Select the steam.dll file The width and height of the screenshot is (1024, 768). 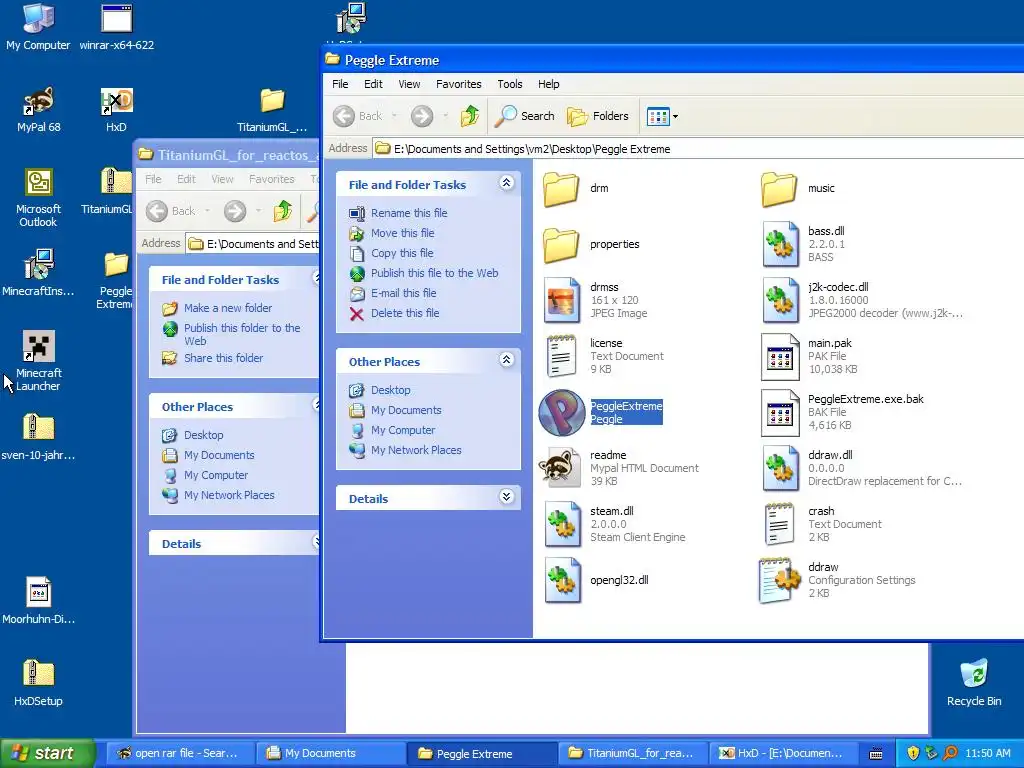(x=562, y=524)
